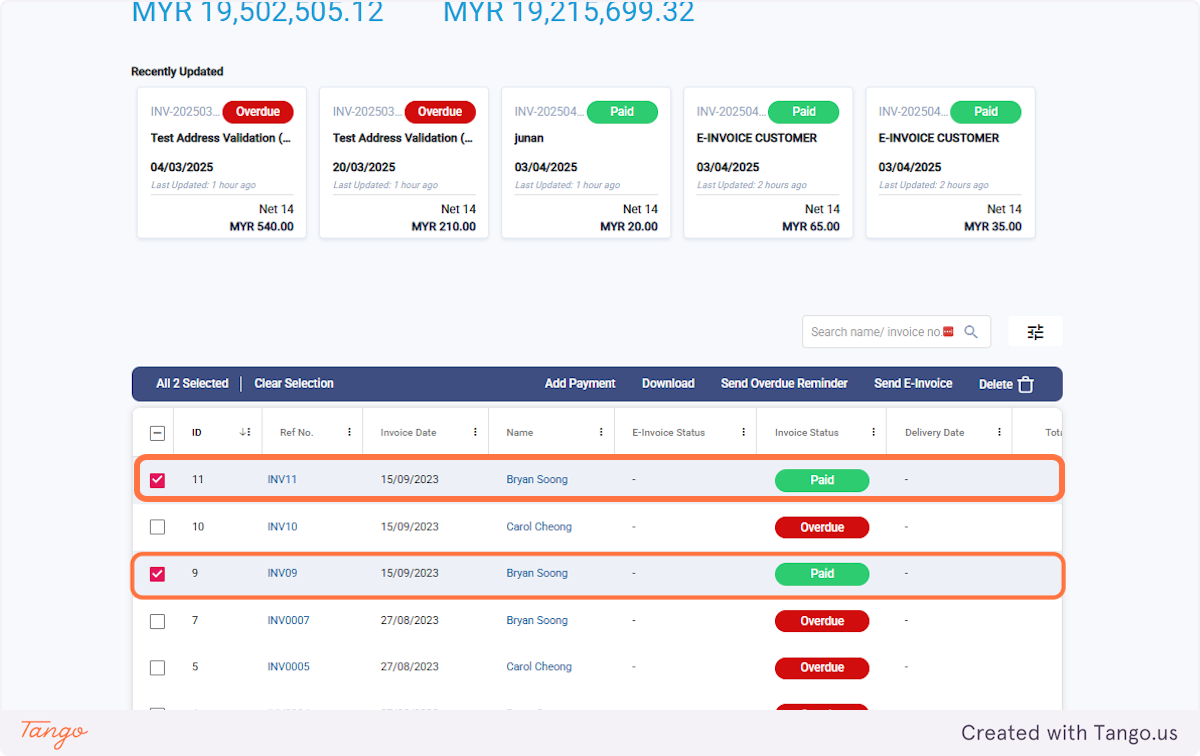
Task: Click the Delivery Date column header
Action: click(934, 433)
